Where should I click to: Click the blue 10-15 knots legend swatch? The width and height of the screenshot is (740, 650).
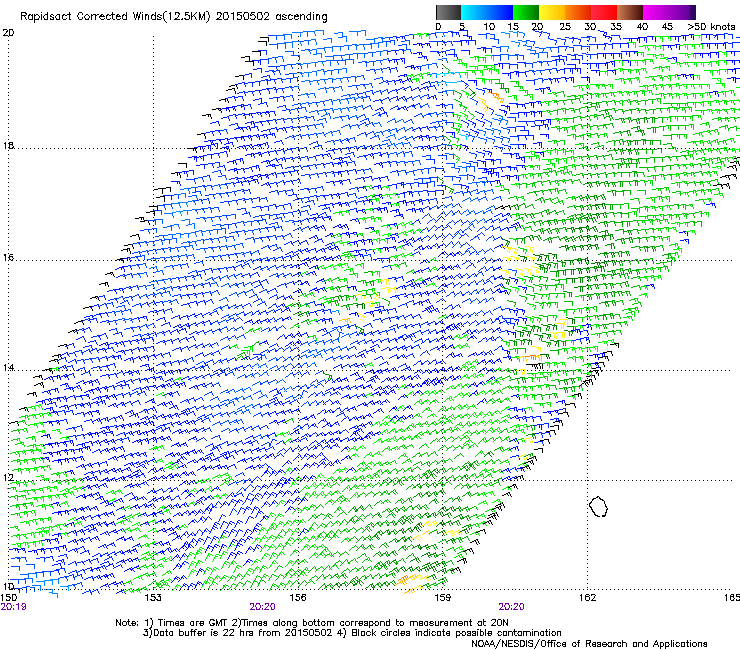[500, 12]
